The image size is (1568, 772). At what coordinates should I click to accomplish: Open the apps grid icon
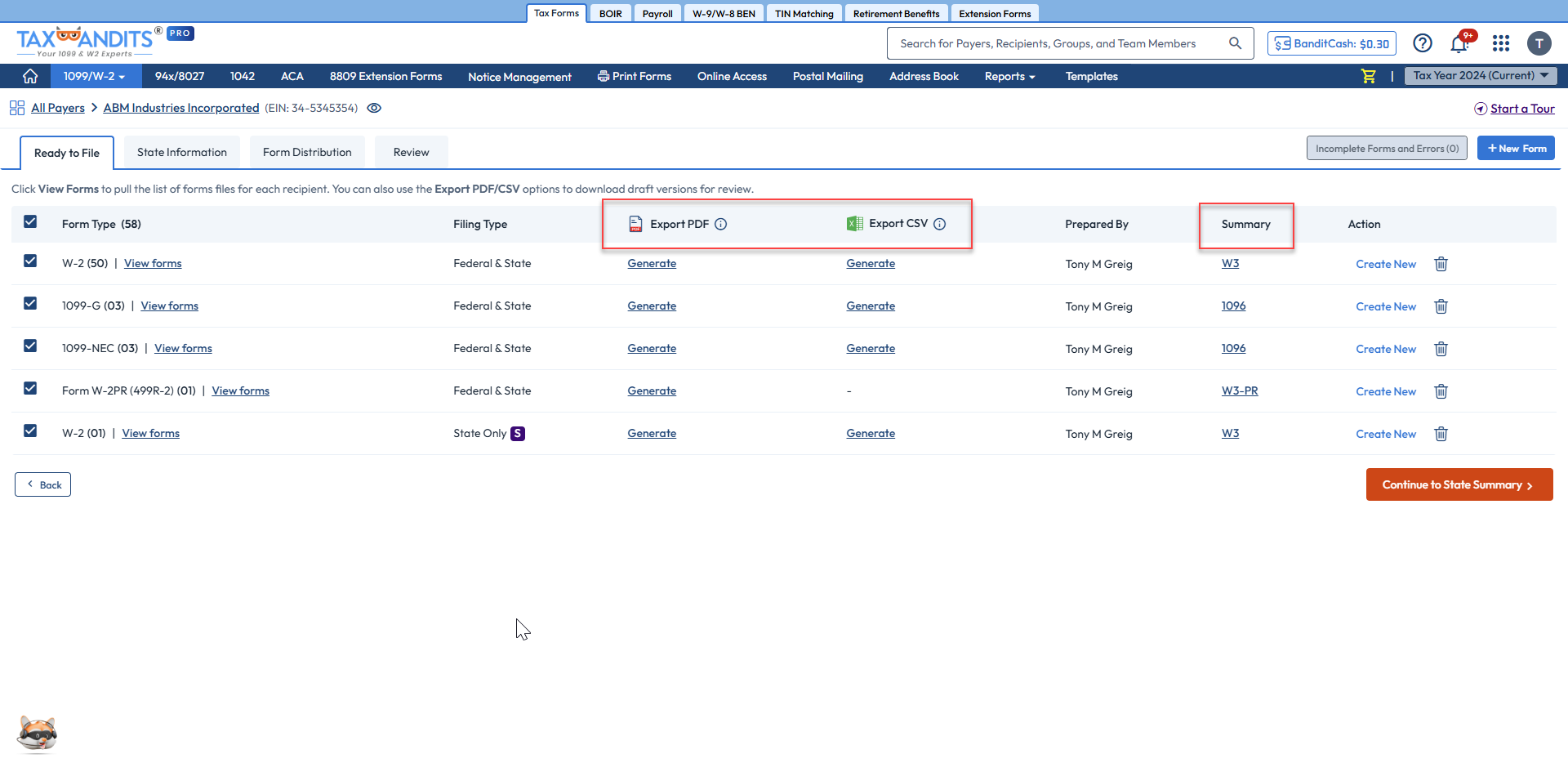point(1501,43)
